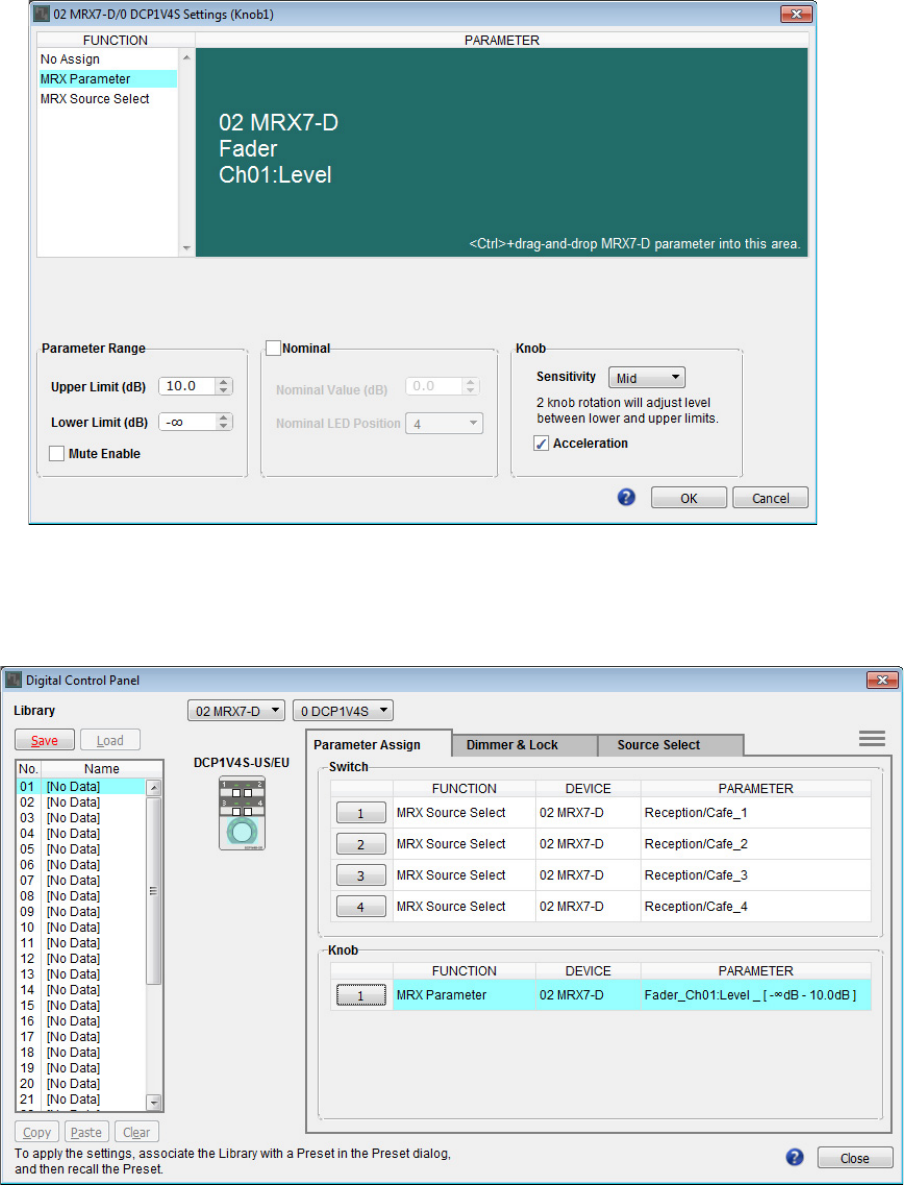Open the hamburger menu in Digital Control Panel

point(871,739)
